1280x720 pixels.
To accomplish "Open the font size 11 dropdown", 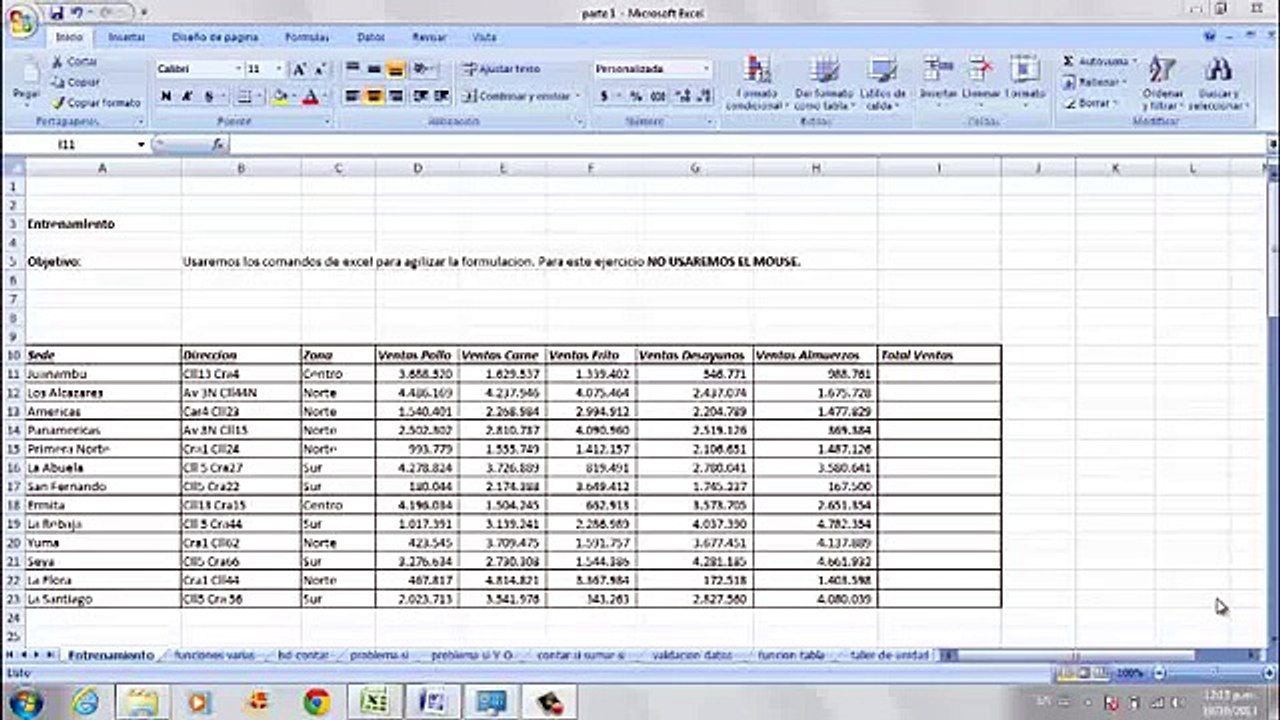I will click(x=278, y=69).
